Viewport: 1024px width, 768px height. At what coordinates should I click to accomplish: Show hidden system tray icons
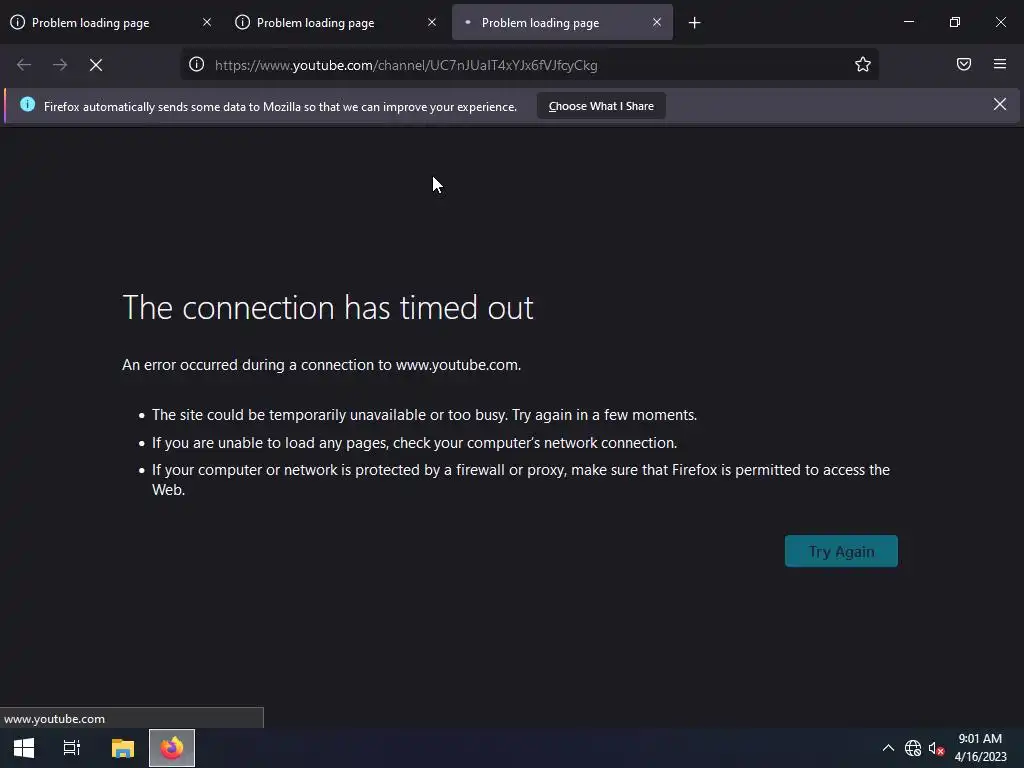point(888,748)
